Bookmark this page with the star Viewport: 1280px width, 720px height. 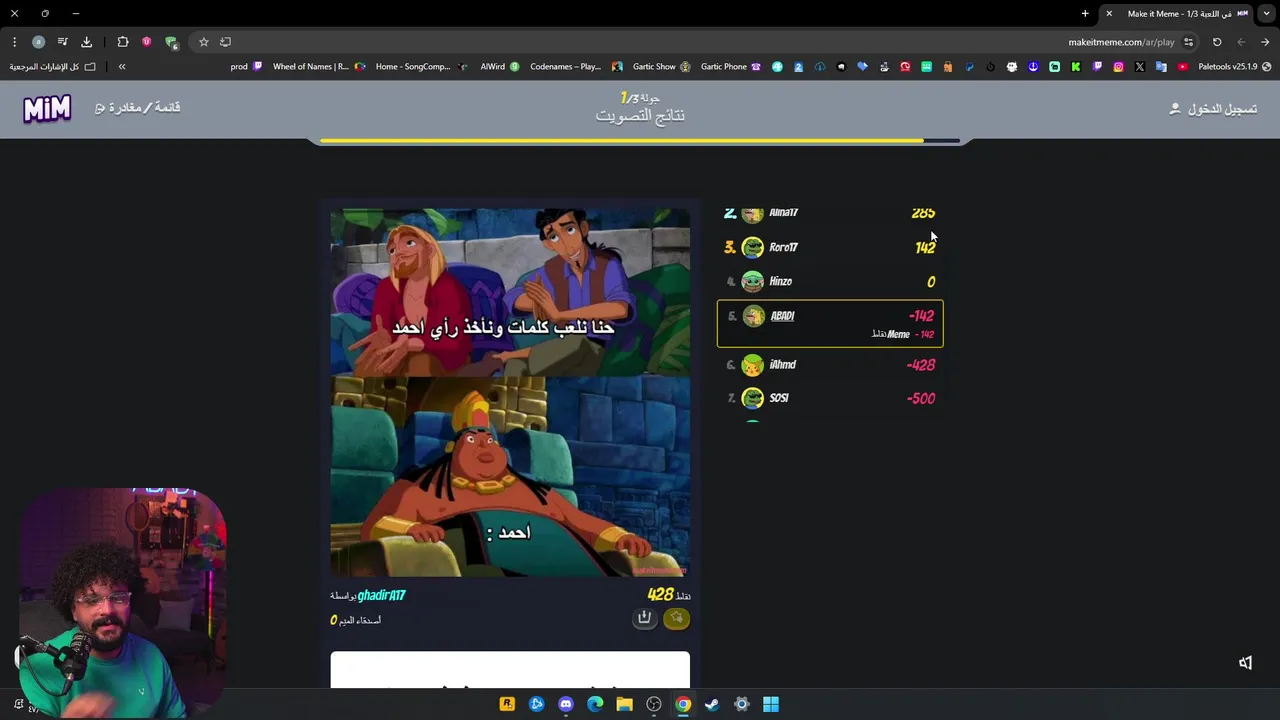click(203, 42)
